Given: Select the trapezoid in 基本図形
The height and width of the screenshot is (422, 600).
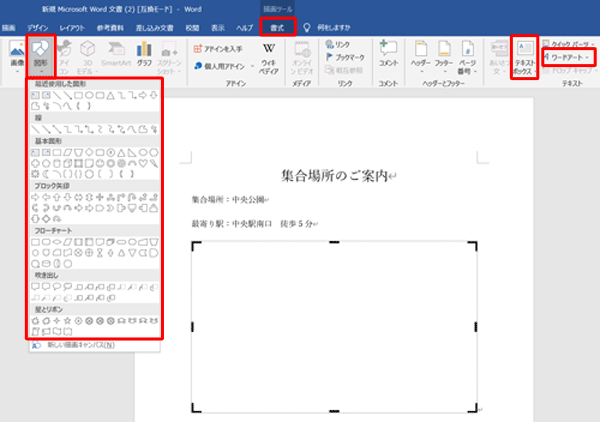Looking at the screenshot, I should (x=78, y=152).
